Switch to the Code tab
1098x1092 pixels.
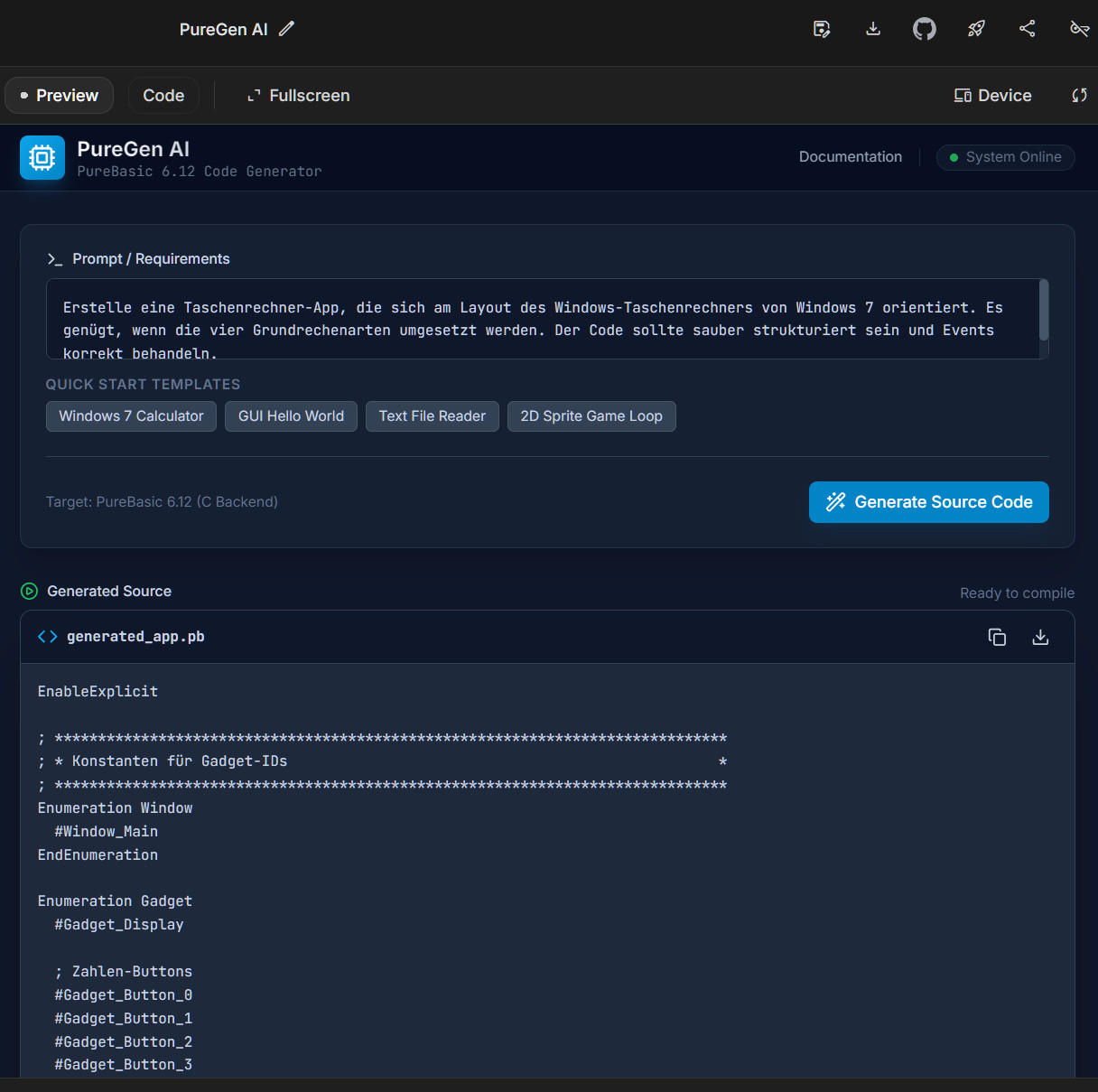click(163, 96)
